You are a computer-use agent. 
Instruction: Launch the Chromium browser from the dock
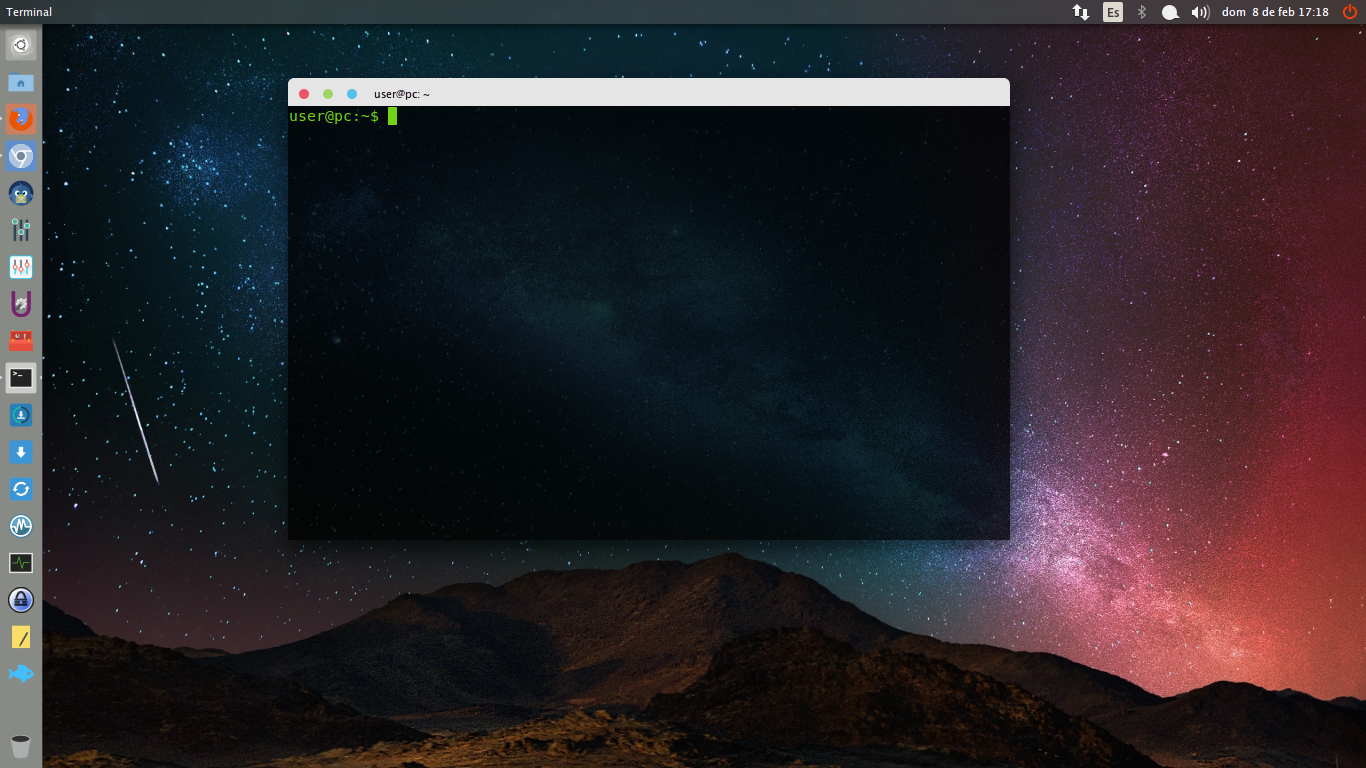click(x=21, y=156)
